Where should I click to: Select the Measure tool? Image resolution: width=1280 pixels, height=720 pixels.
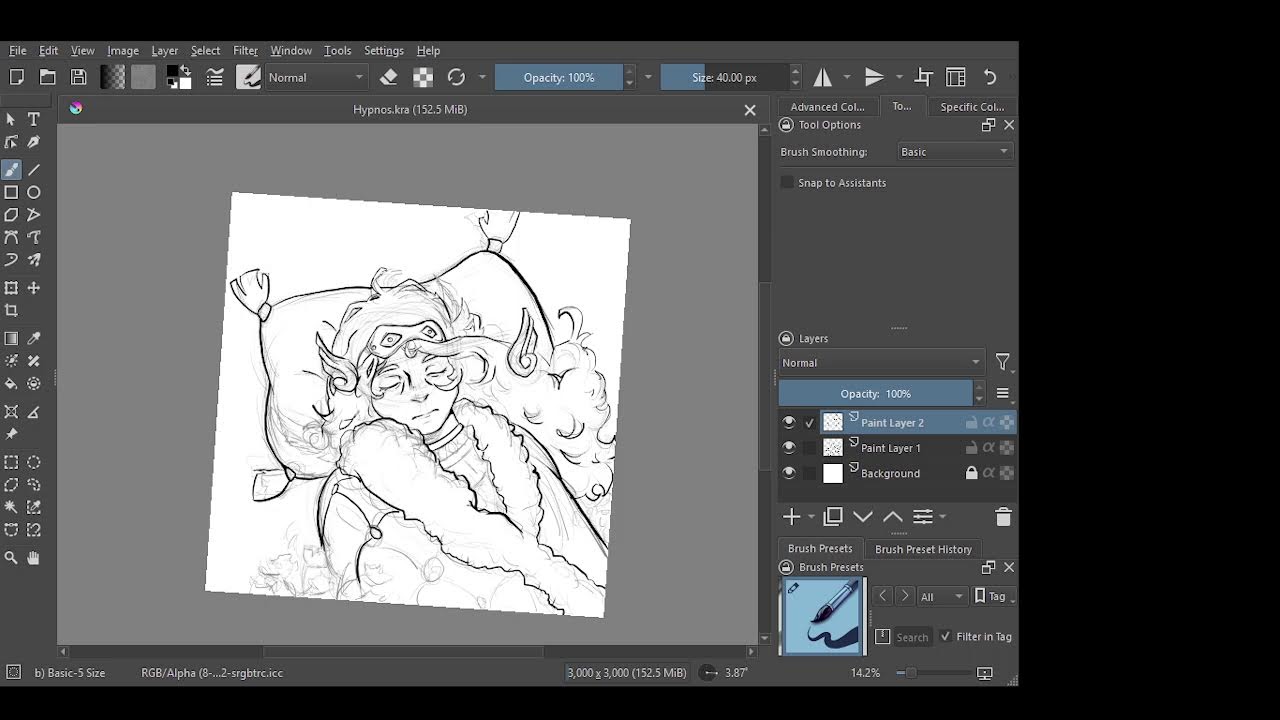click(x=34, y=412)
